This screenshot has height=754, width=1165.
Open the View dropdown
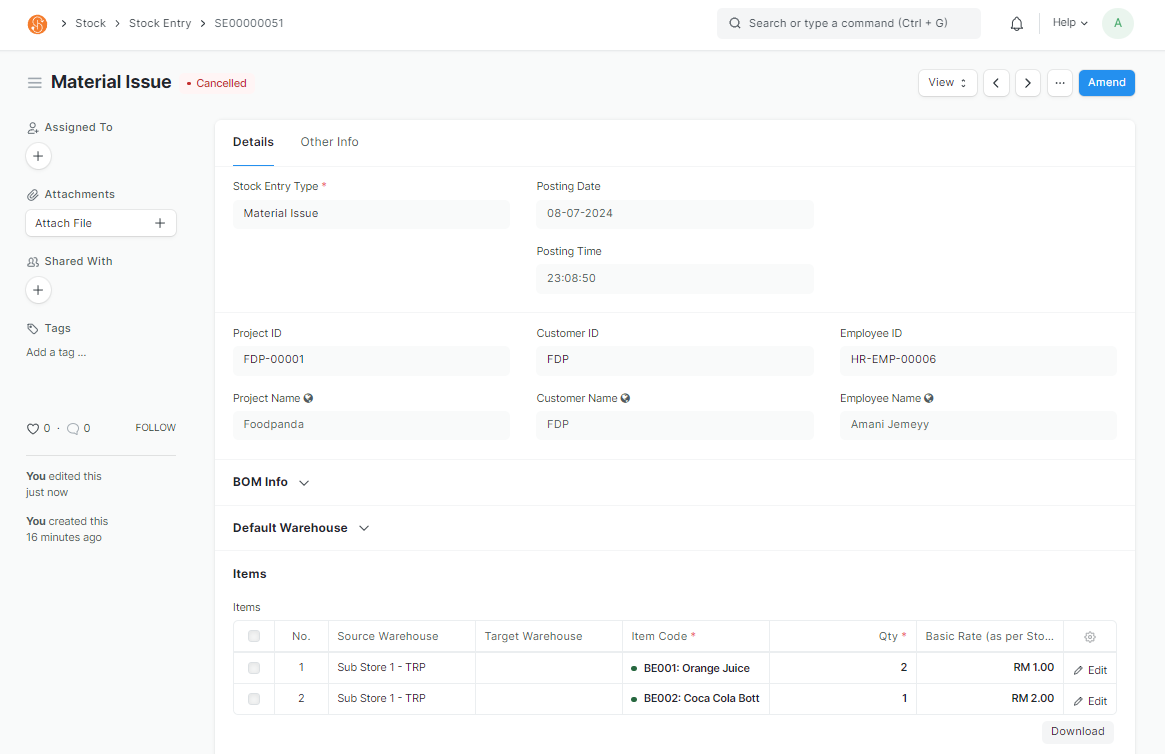click(947, 82)
